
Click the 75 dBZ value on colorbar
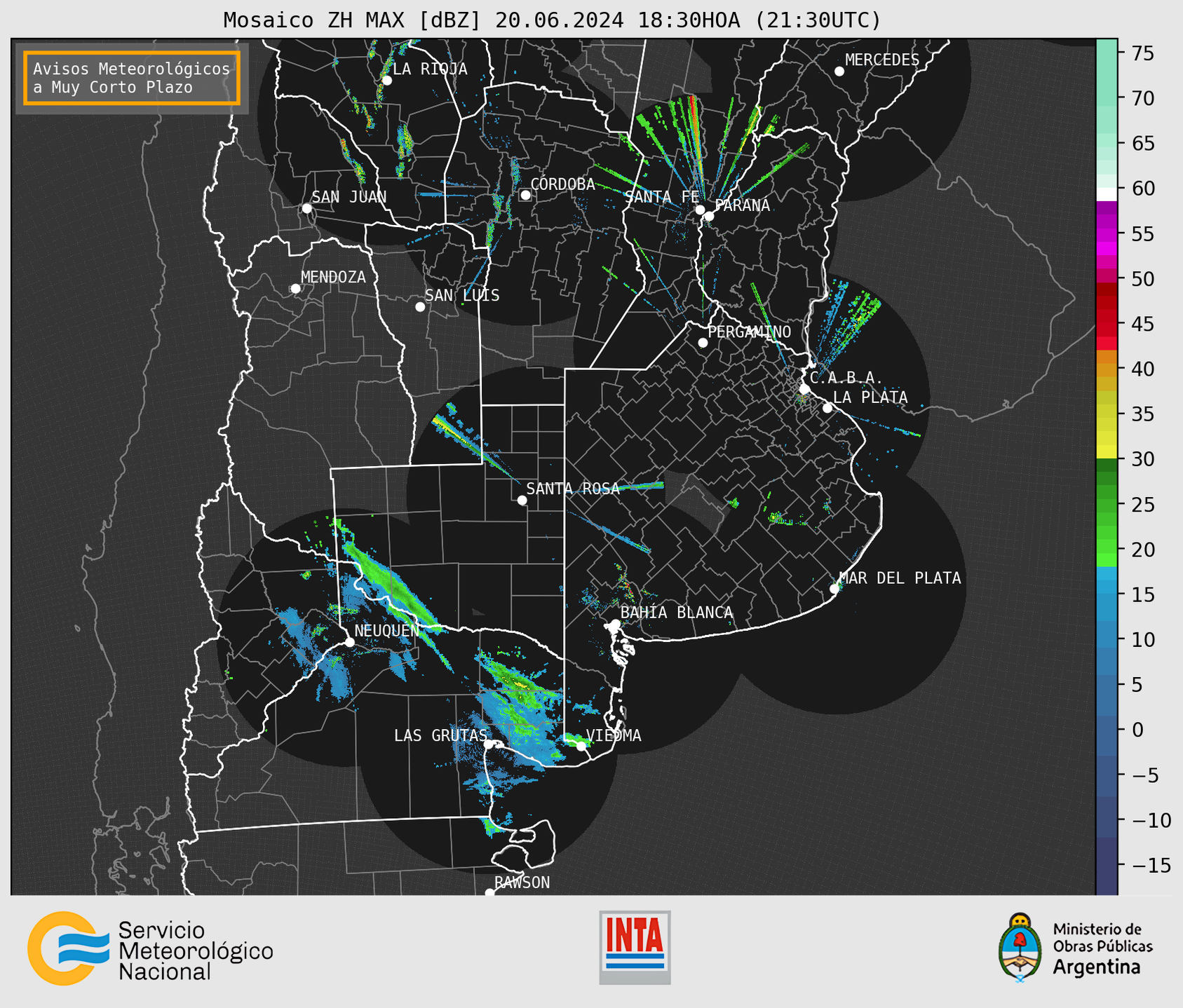coord(1142,53)
